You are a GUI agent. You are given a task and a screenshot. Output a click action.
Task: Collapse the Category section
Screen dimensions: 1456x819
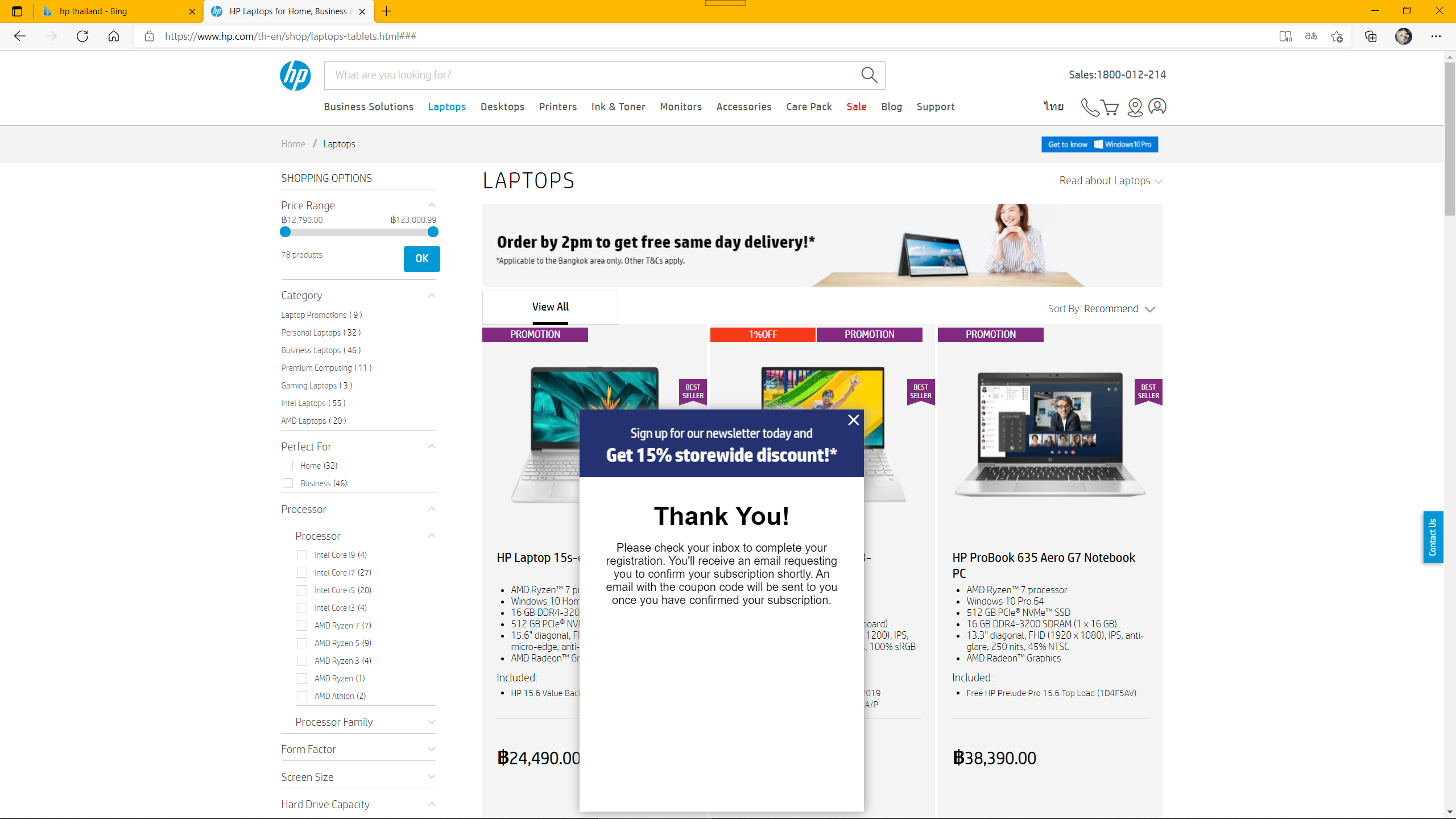(x=432, y=296)
